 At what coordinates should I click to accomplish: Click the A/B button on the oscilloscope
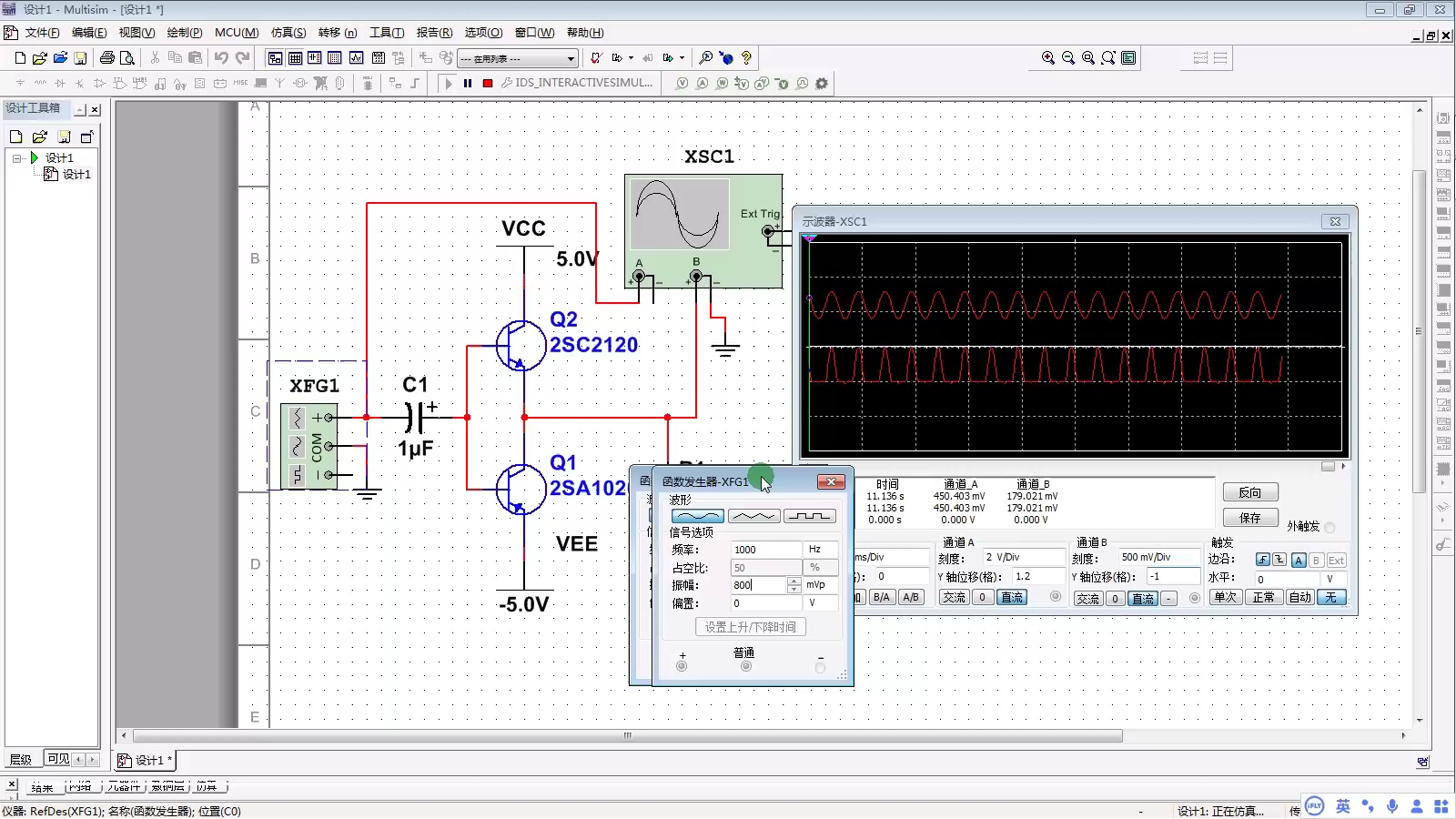pos(911,597)
